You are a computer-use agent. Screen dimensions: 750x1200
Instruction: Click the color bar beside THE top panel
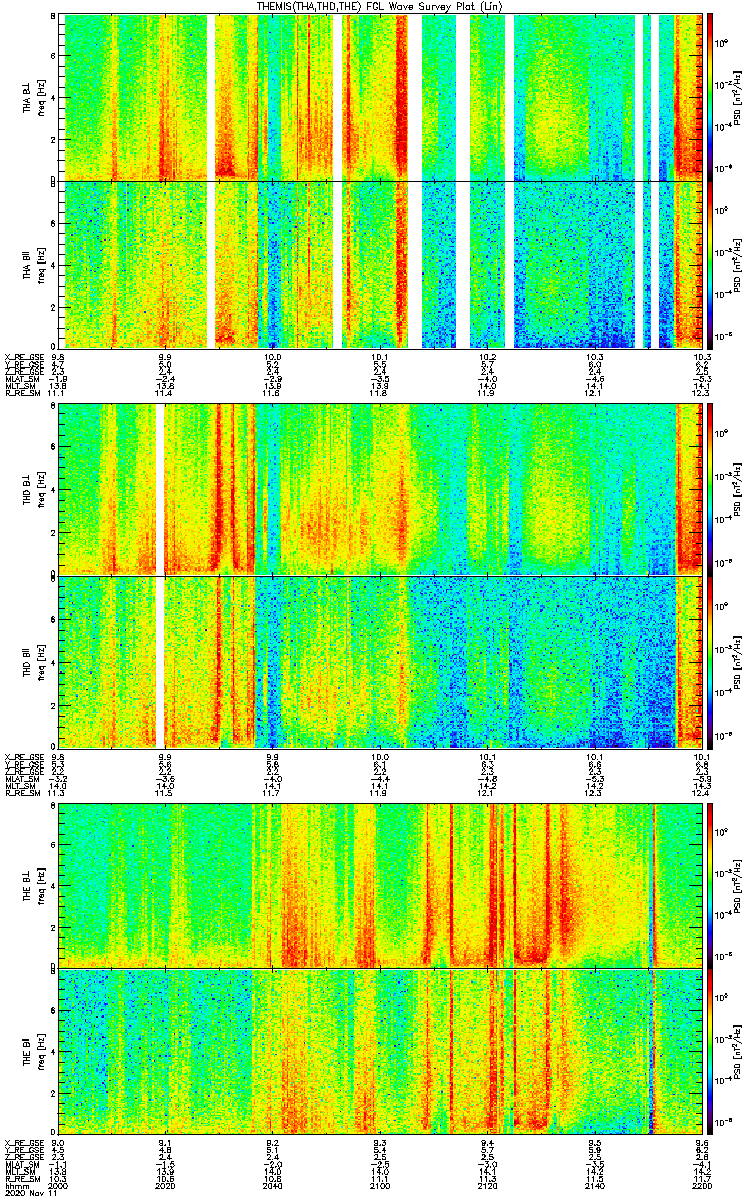point(711,886)
